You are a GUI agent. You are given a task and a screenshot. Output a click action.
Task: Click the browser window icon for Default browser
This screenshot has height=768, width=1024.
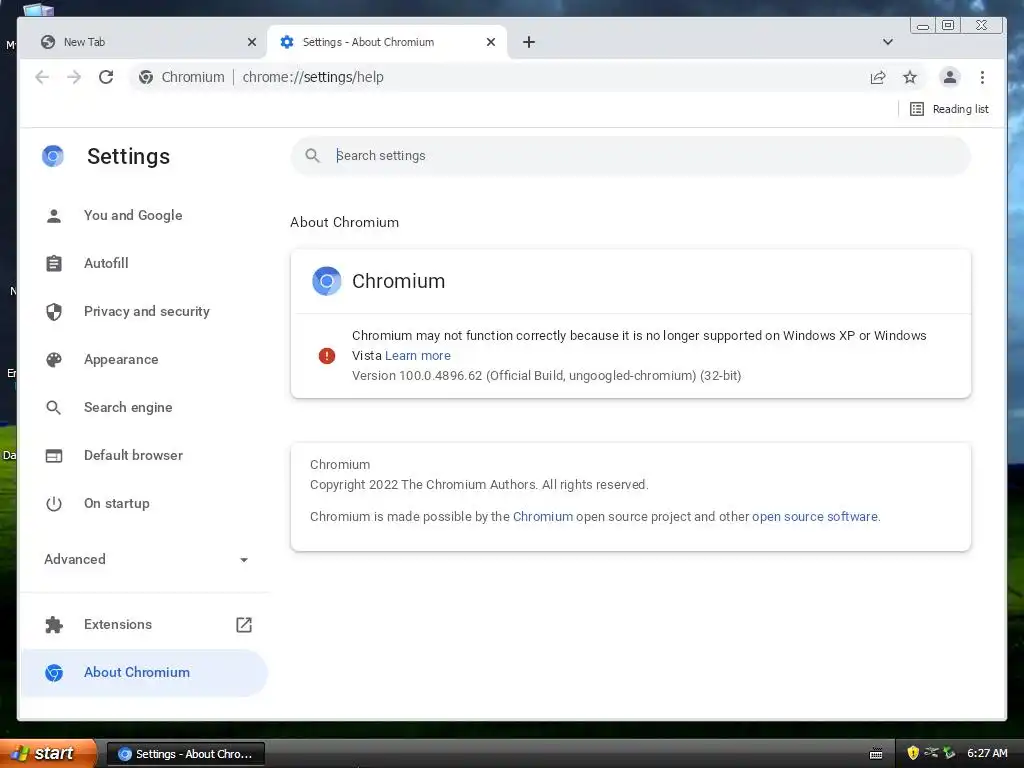point(54,455)
